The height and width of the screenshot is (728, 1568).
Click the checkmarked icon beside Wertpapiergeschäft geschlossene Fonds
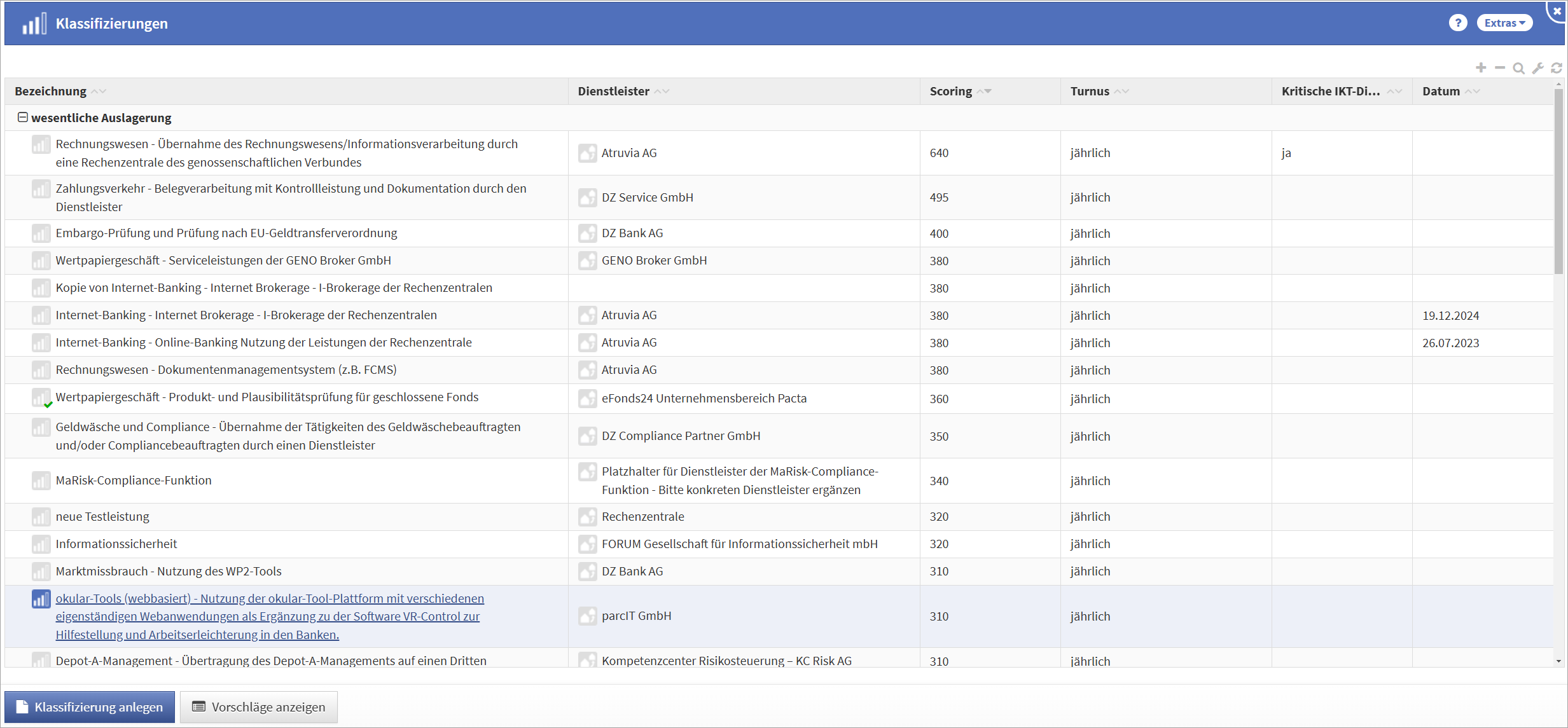click(x=41, y=398)
